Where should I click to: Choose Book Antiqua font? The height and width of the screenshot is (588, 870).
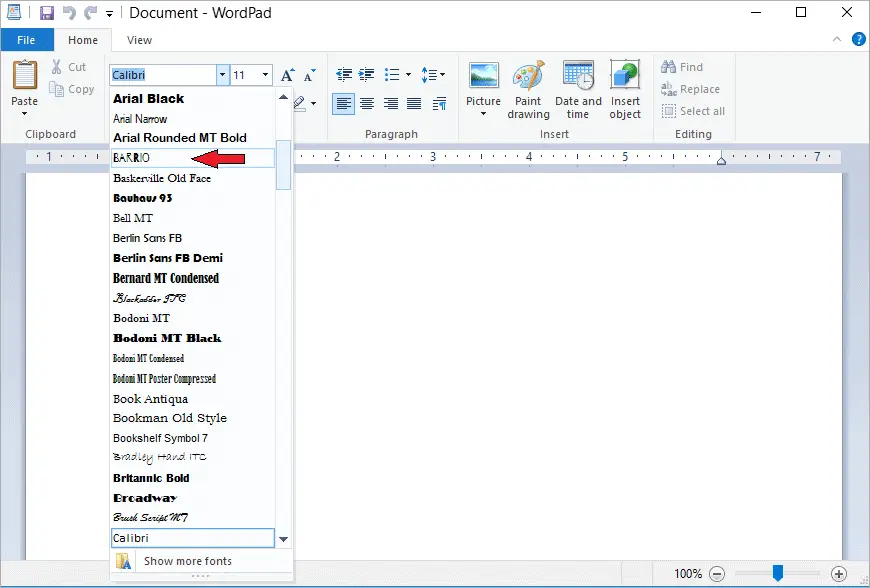192,399
